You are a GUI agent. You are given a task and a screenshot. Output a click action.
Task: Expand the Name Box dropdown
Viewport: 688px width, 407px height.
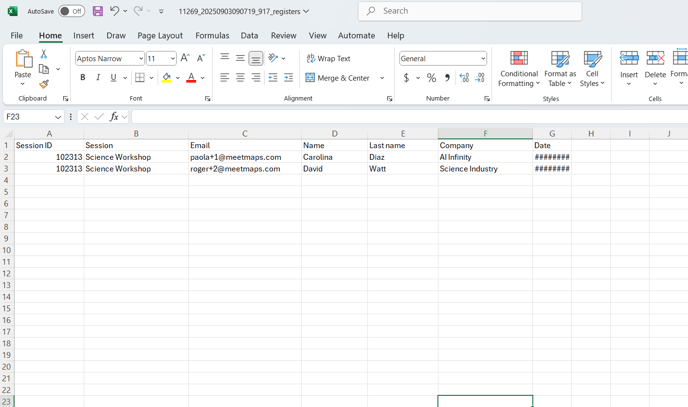[x=57, y=117]
